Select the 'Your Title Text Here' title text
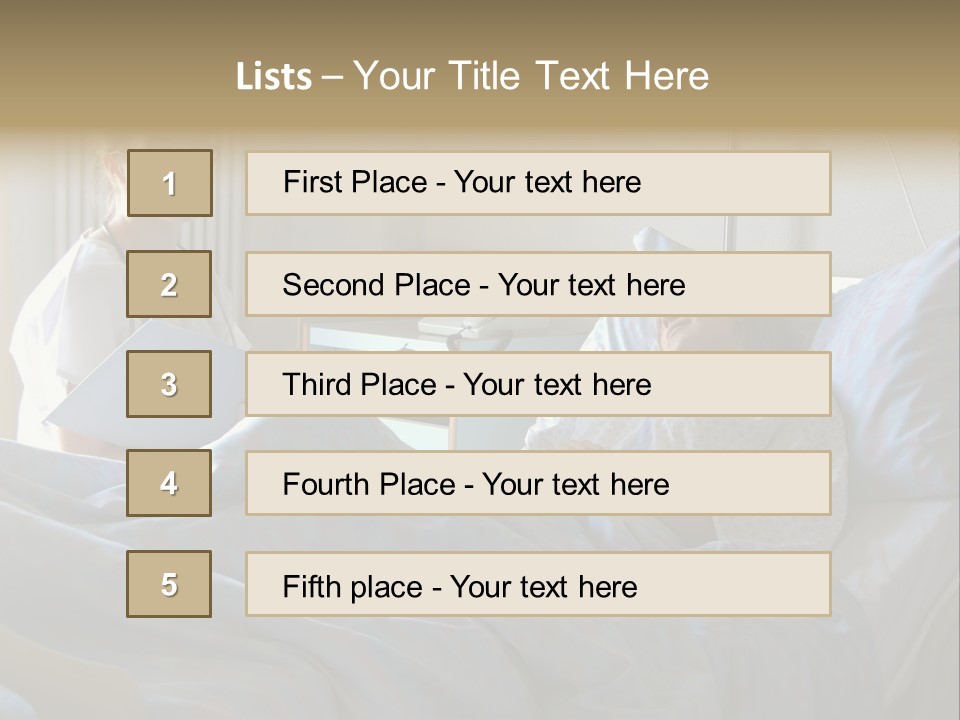The height and width of the screenshot is (720, 960). click(x=531, y=76)
